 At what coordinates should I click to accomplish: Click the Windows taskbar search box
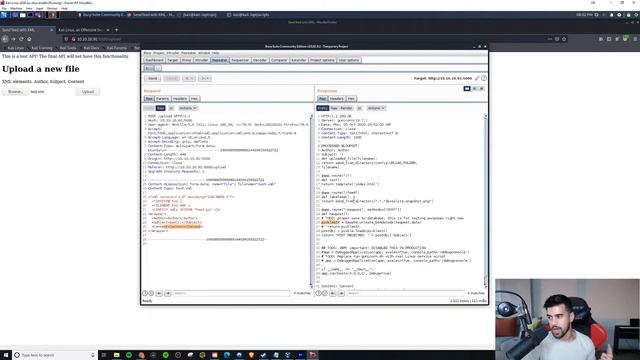(55, 355)
